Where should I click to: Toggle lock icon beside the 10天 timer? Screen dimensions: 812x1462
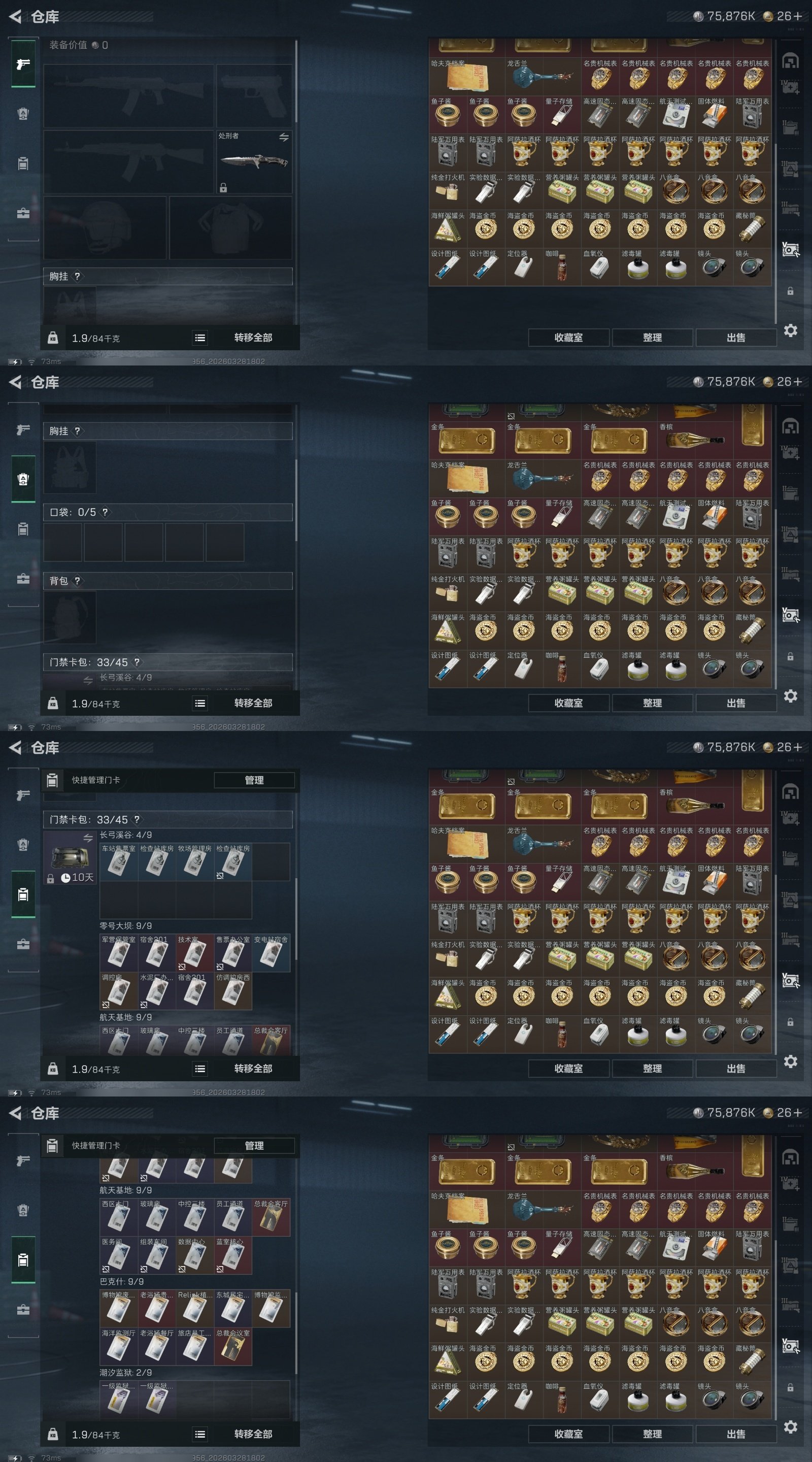click(50, 878)
